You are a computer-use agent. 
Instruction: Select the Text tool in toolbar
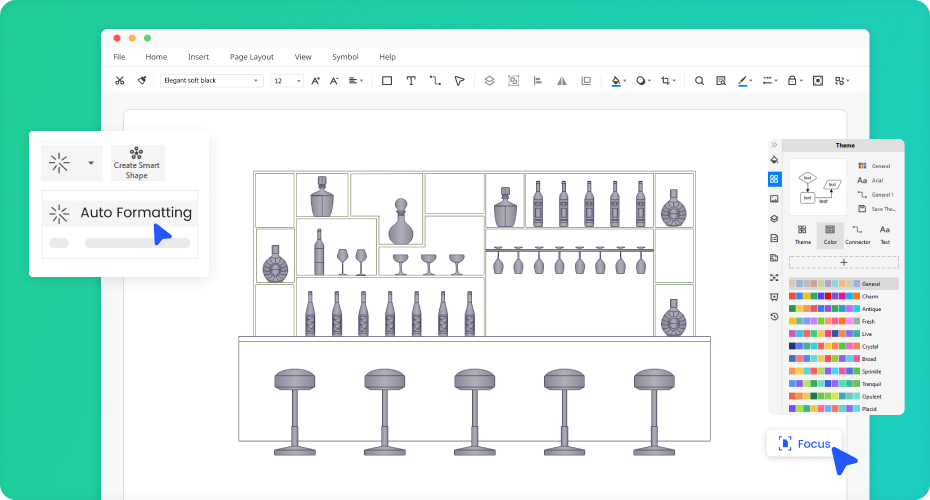click(x=410, y=81)
